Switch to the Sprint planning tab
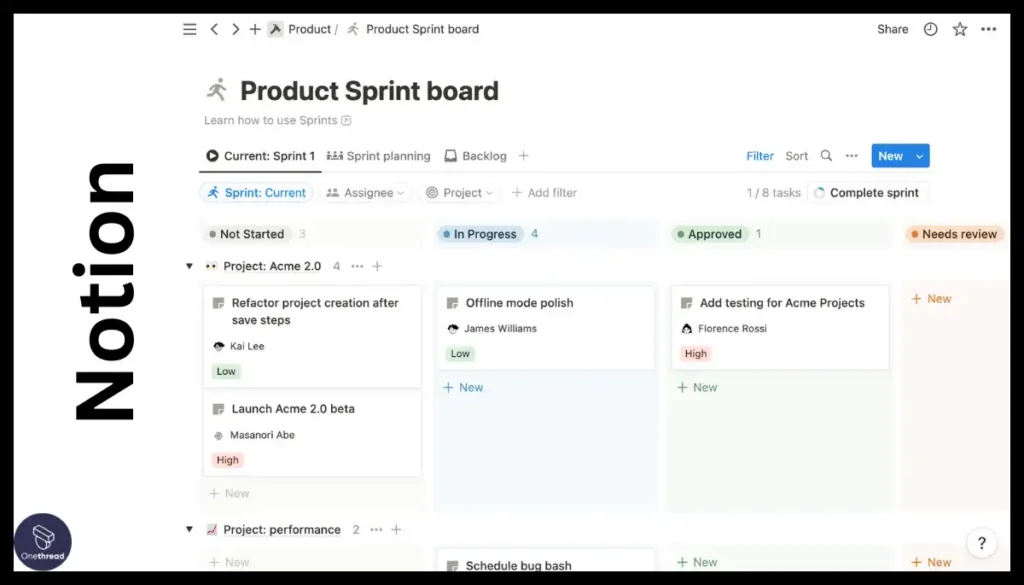Image resolution: width=1024 pixels, height=585 pixels. (379, 156)
